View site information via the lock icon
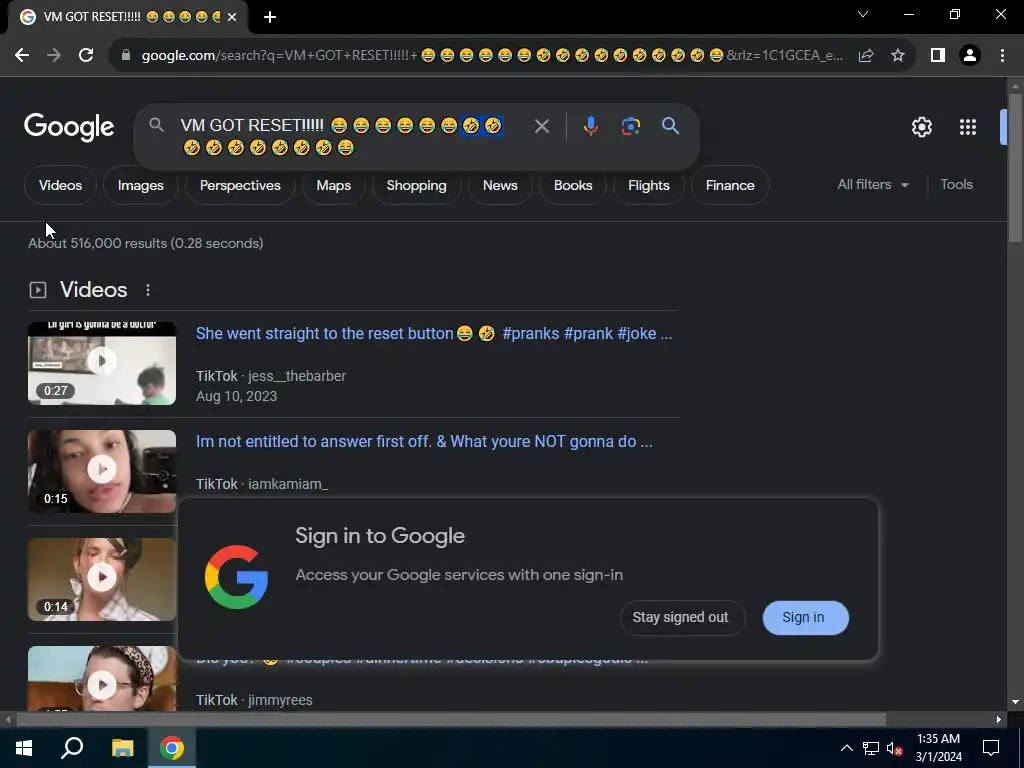The height and width of the screenshot is (768, 1024). tap(126, 56)
